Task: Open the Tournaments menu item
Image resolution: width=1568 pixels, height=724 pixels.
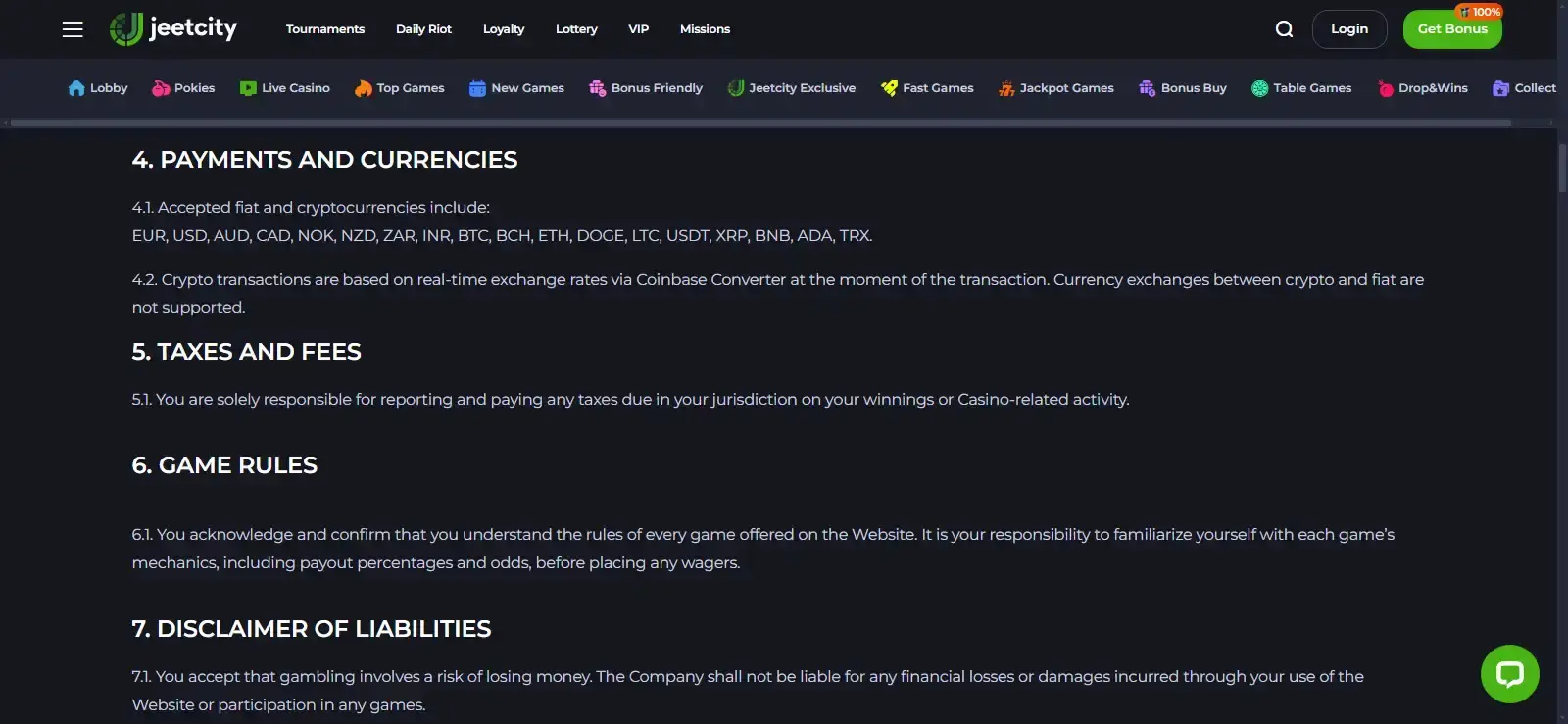Action: click(325, 29)
